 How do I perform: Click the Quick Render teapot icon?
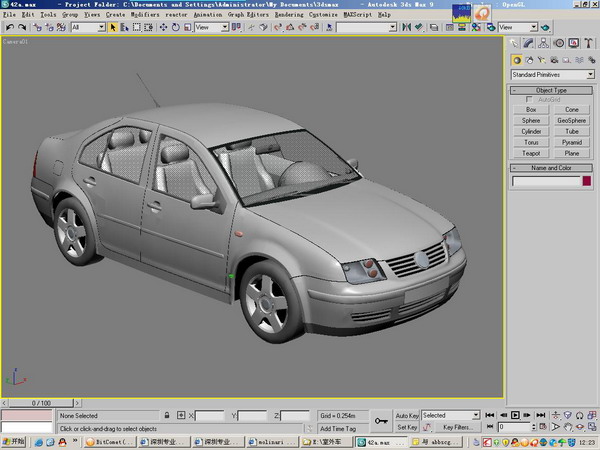(x=546, y=27)
